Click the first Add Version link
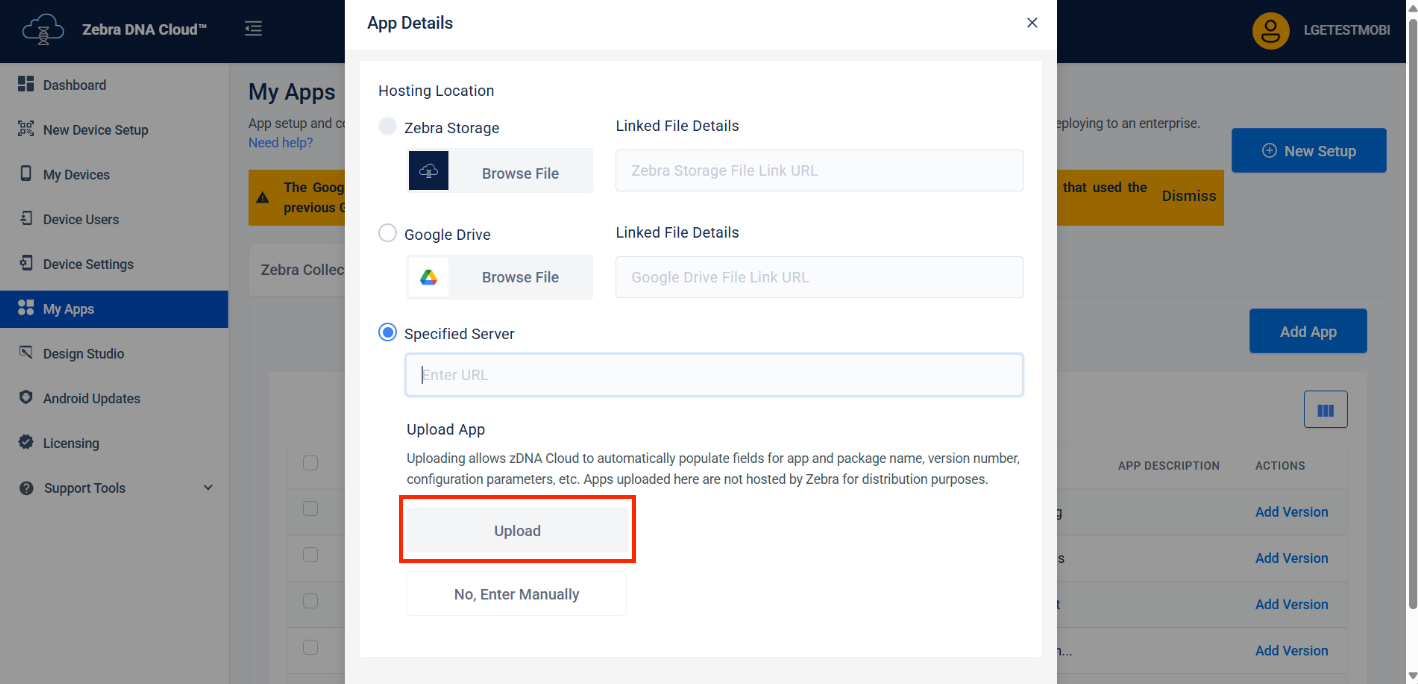 tap(1291, 512)
